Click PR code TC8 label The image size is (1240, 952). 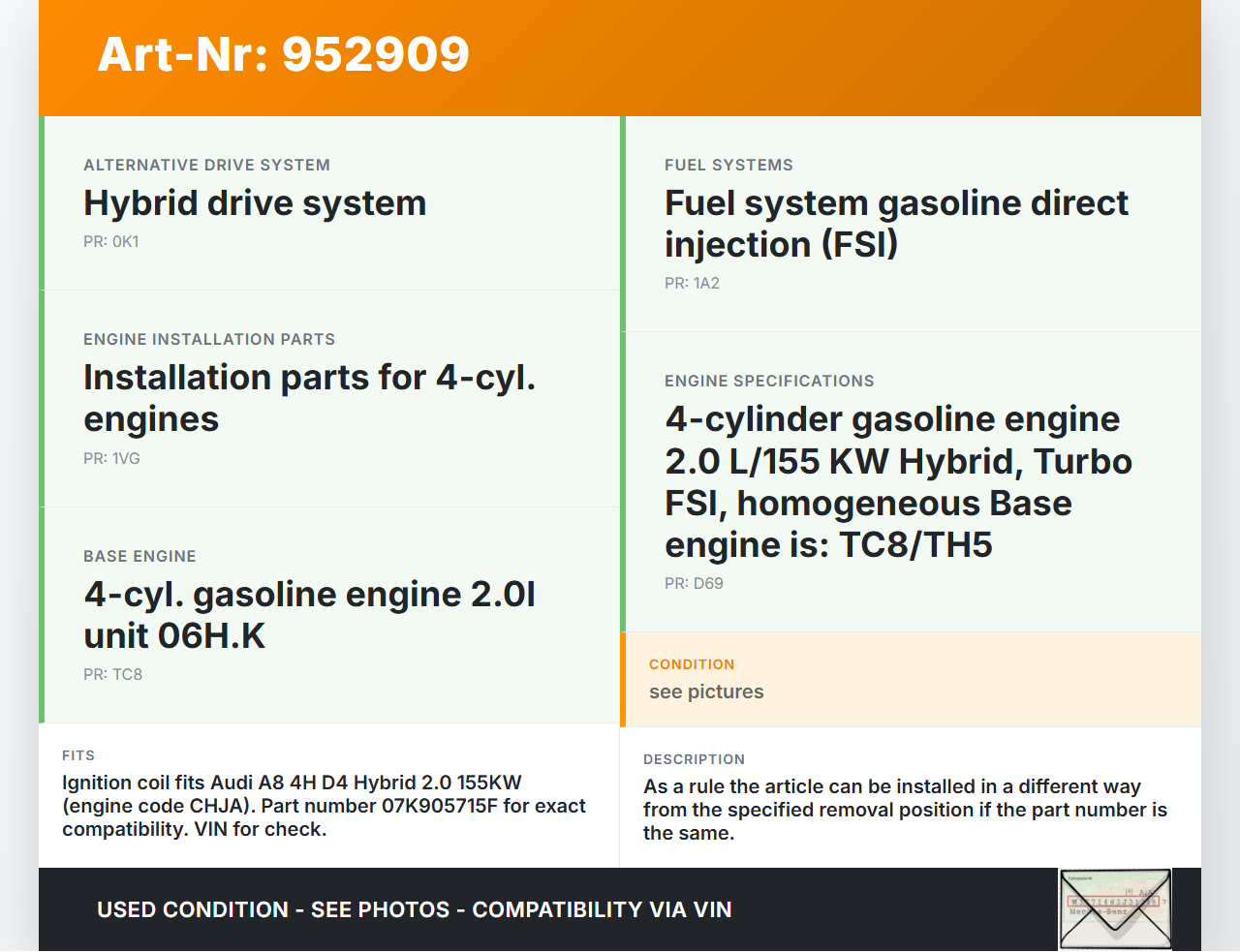click(112, 675)
